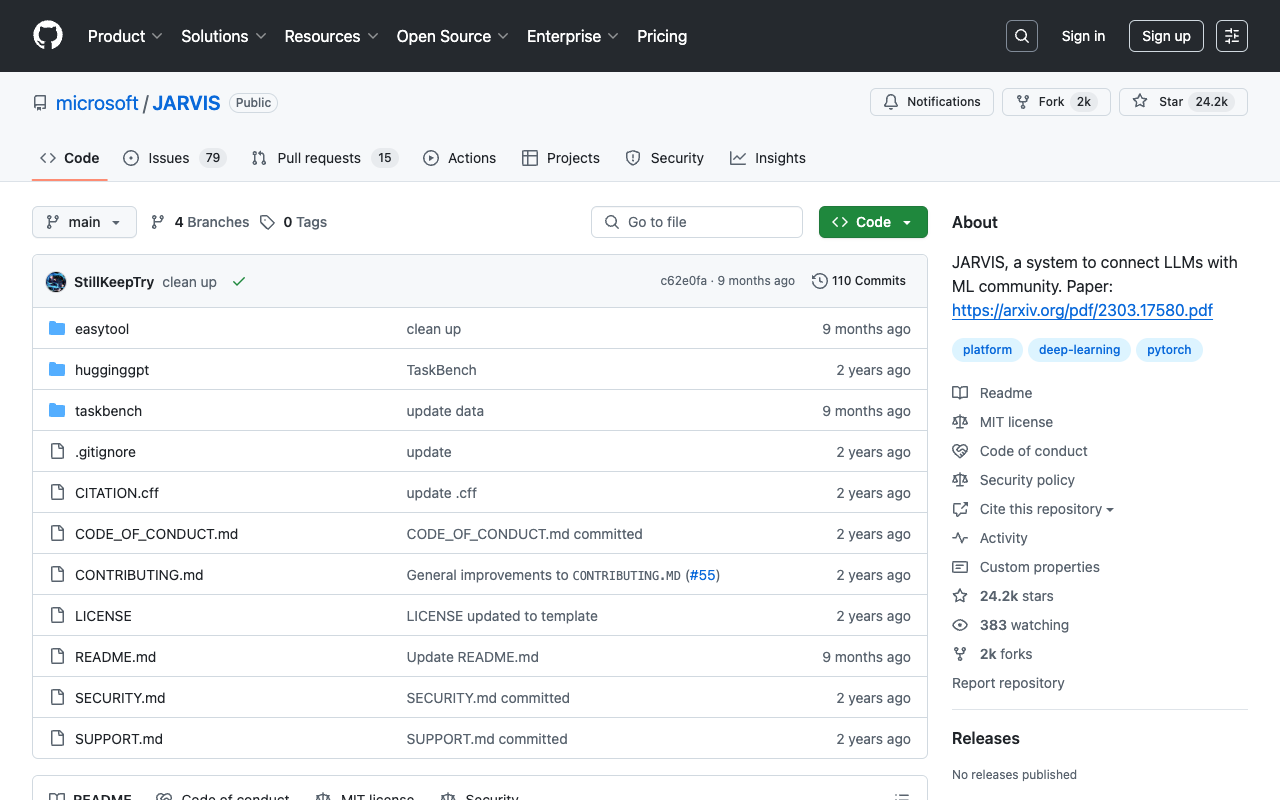Screen dimensions: 1280x800
Task: Go to the Security tab
Action: 665,158
